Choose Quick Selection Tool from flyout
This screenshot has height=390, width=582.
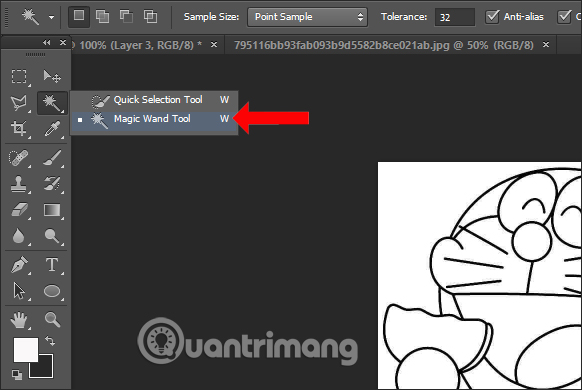[x=154, y=100]
